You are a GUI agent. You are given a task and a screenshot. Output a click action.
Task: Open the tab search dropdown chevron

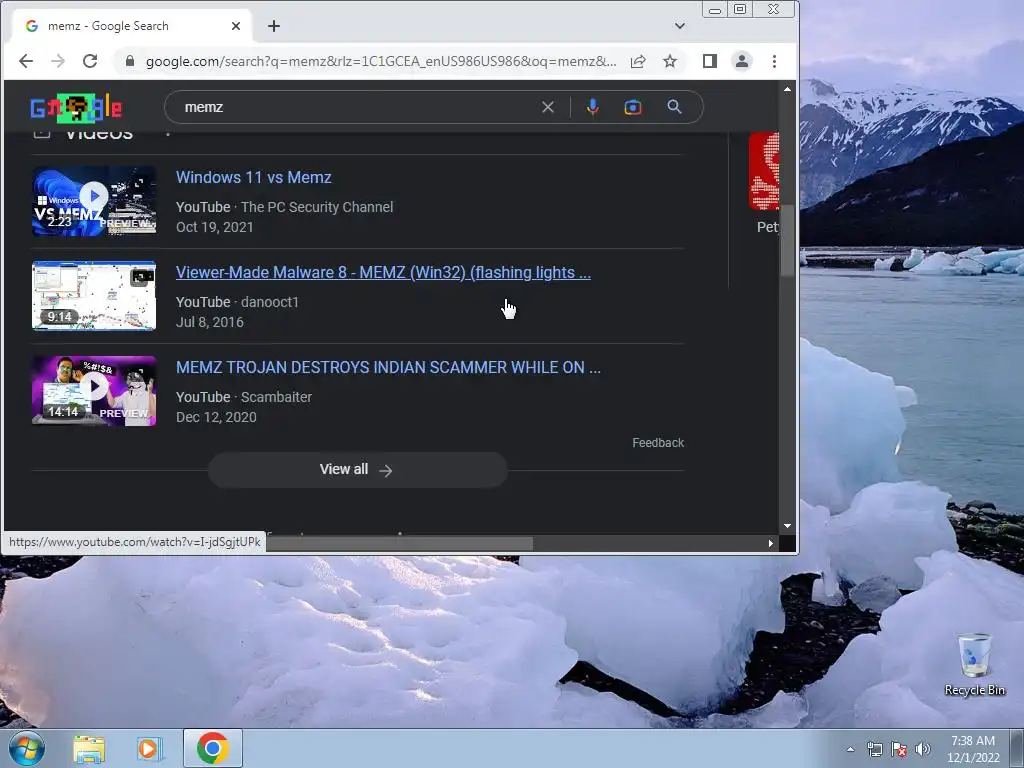click(680, 26)
